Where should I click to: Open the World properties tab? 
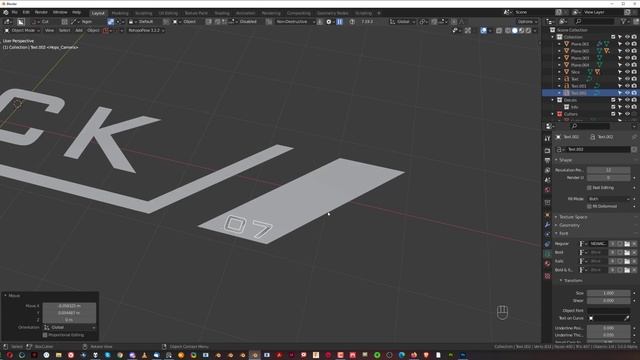coord(547,190)
